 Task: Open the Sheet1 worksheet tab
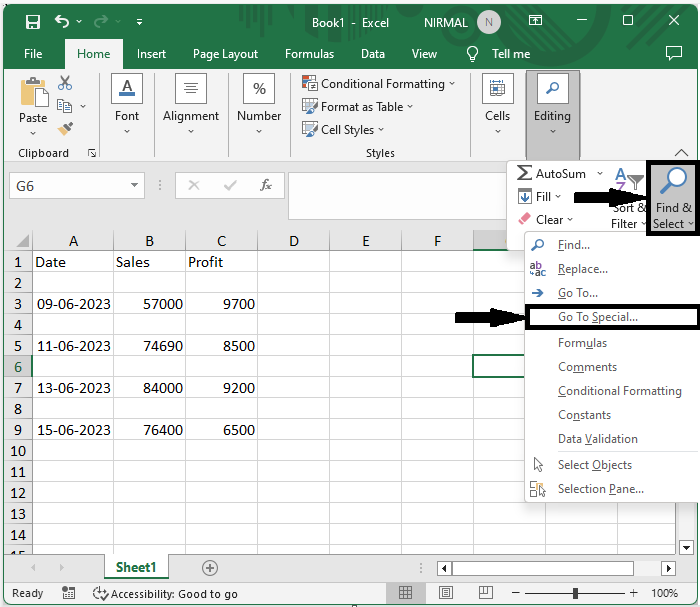[136, 567]
